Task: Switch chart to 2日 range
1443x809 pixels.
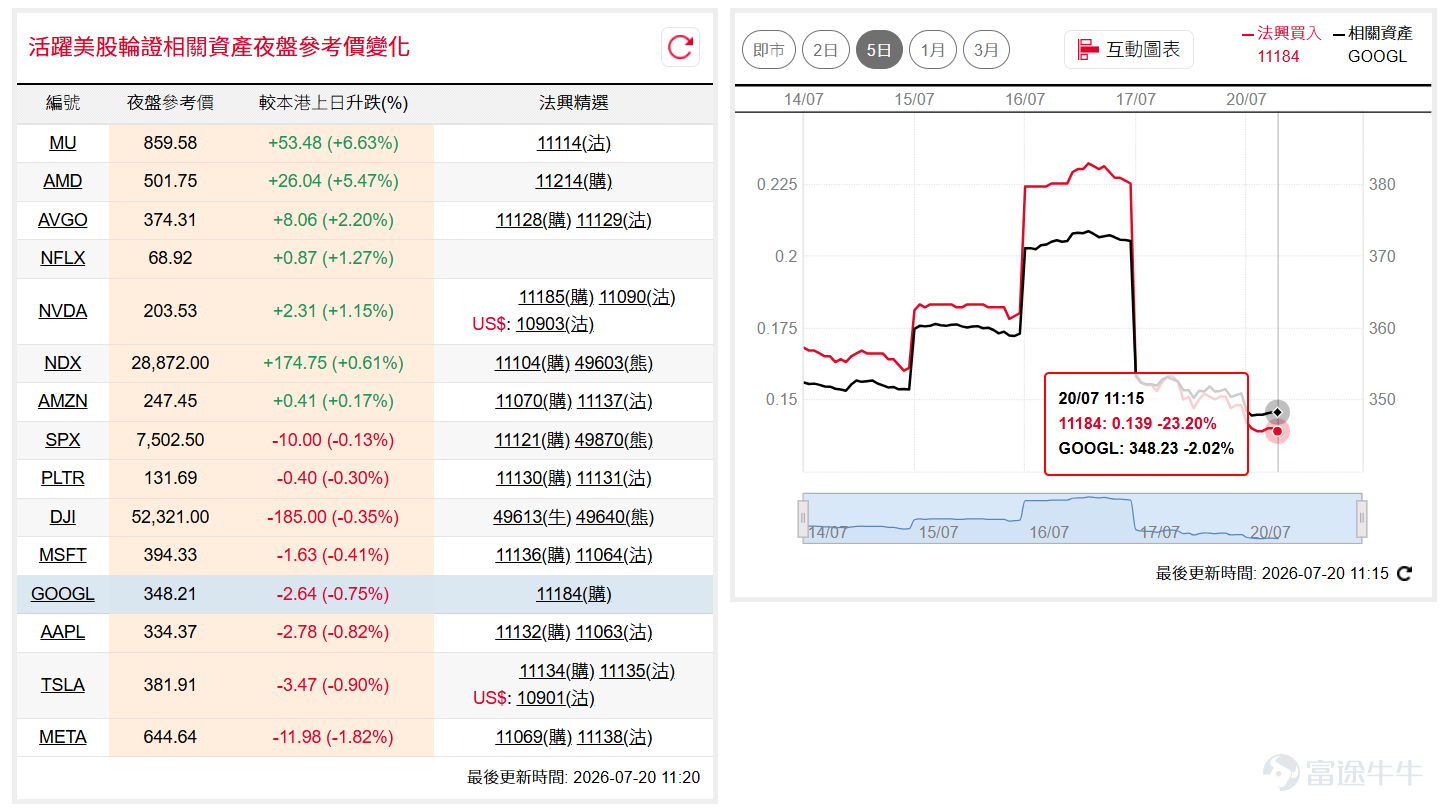Action: (x=825, y=49)
